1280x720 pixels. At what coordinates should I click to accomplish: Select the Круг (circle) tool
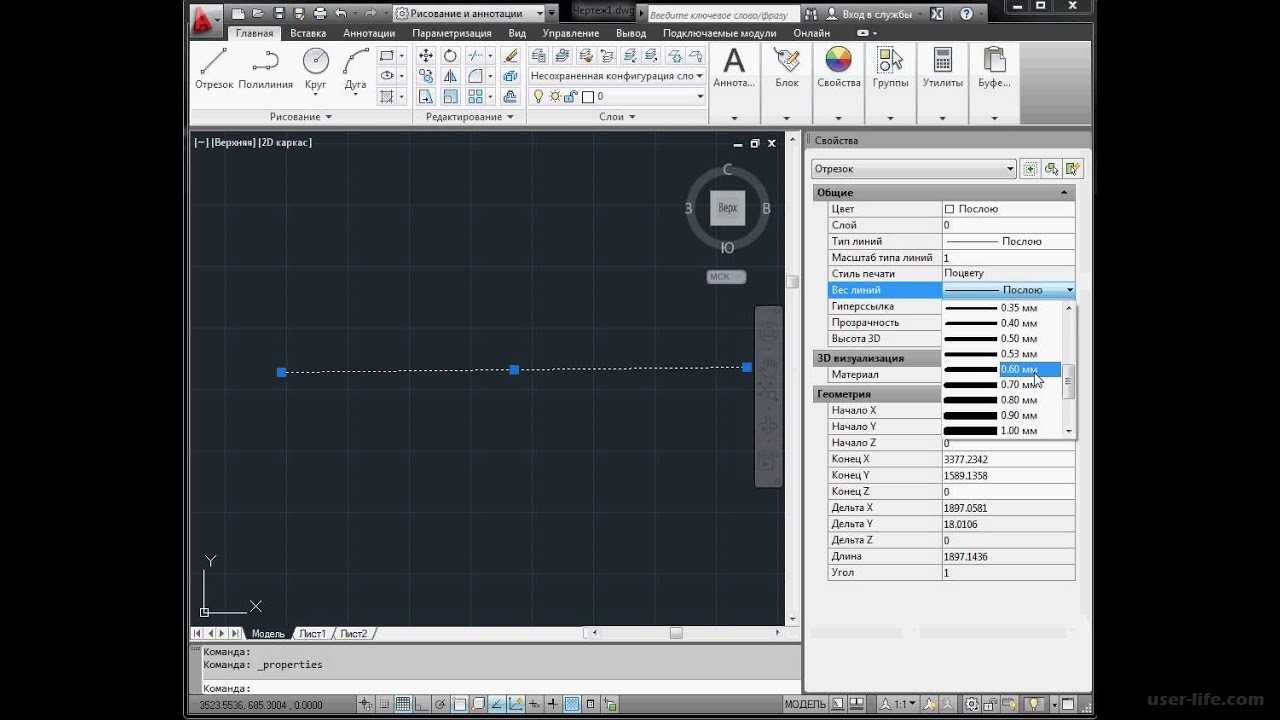316,70
